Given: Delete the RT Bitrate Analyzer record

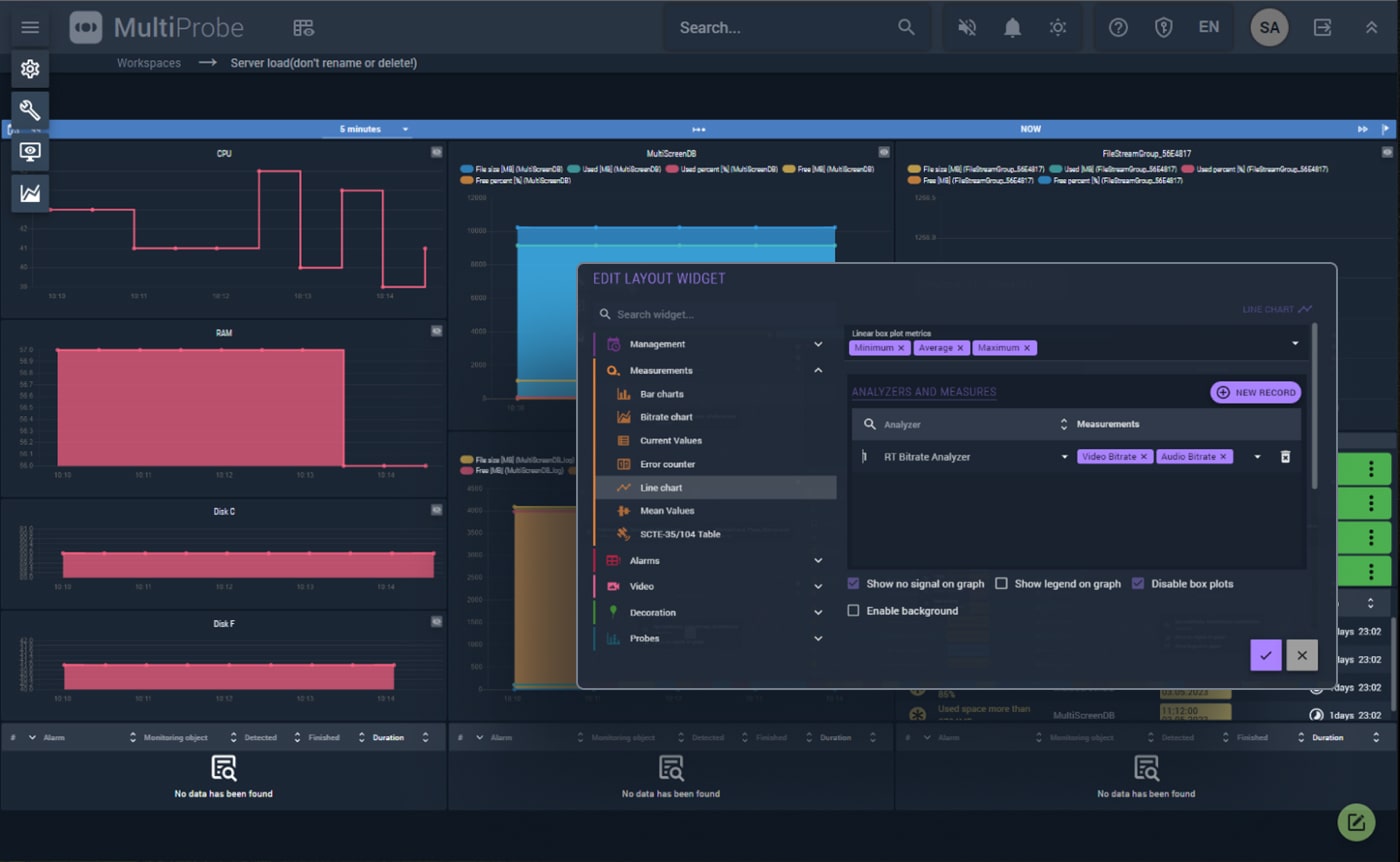Looking at the screenshot, I should [1286, 457].
